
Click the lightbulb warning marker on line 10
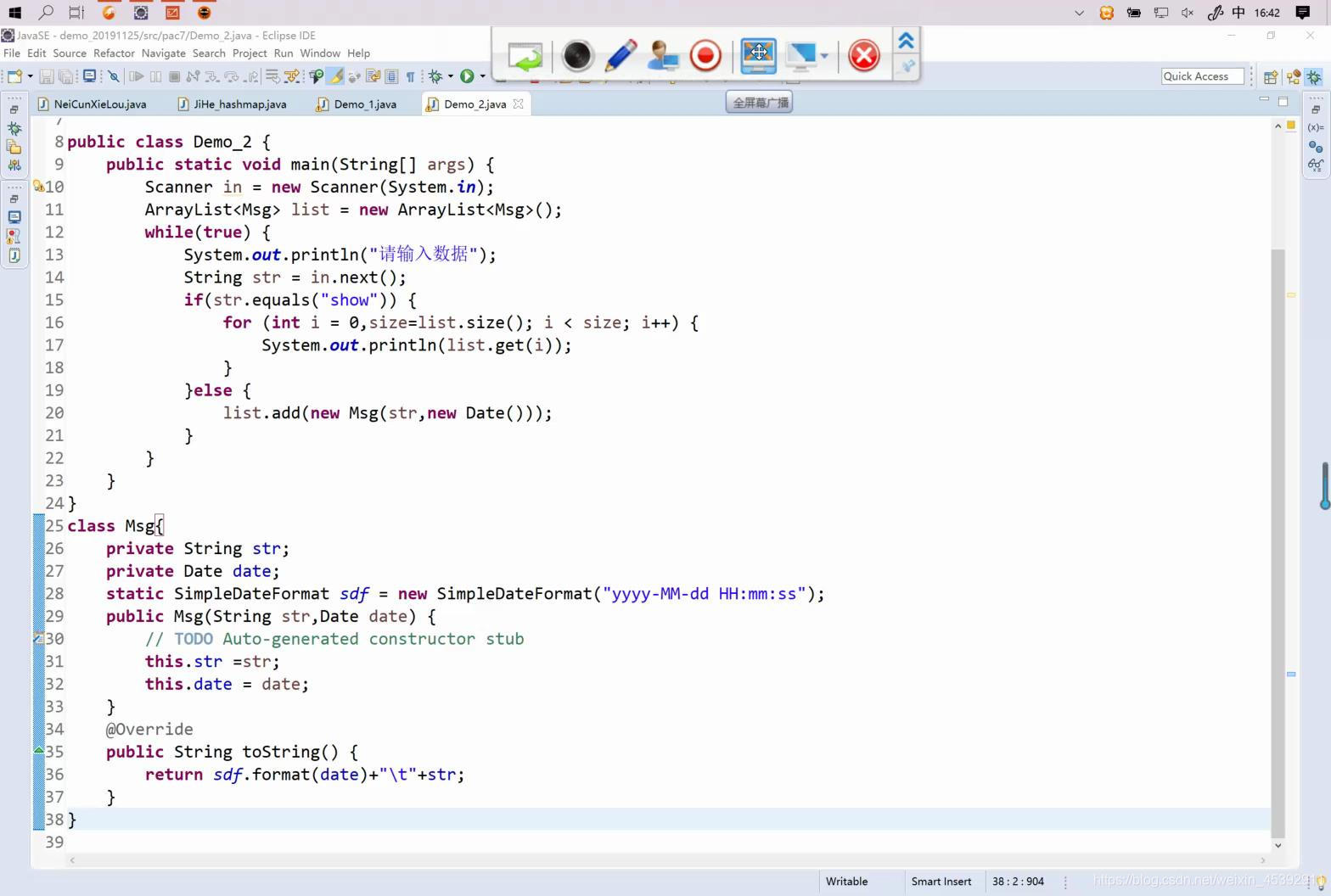38,187
